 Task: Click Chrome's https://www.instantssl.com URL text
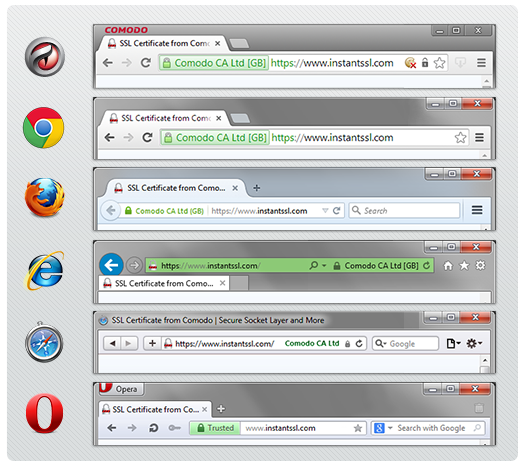[x=333, y=137]
